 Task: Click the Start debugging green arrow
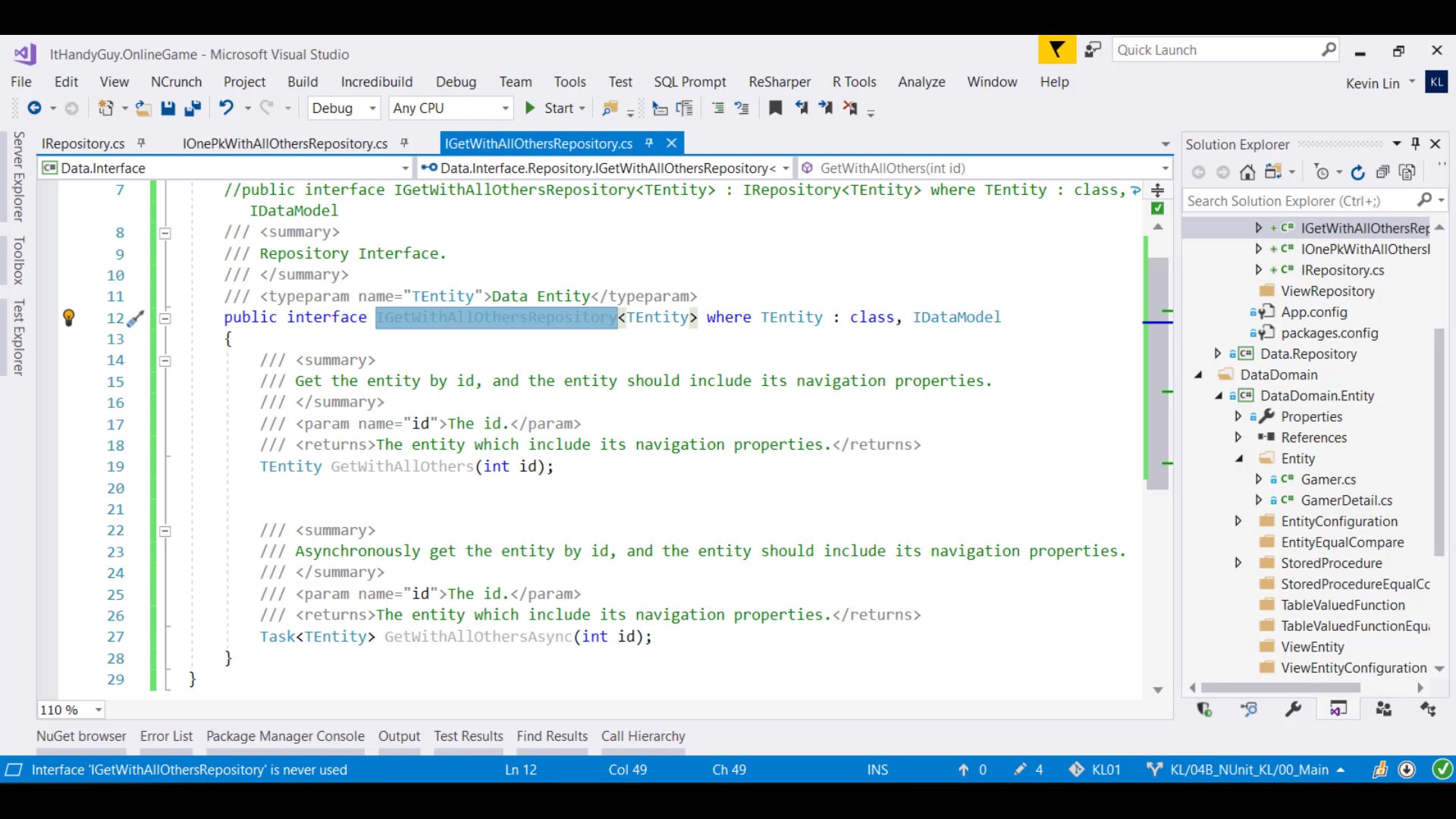coord(531,108)
